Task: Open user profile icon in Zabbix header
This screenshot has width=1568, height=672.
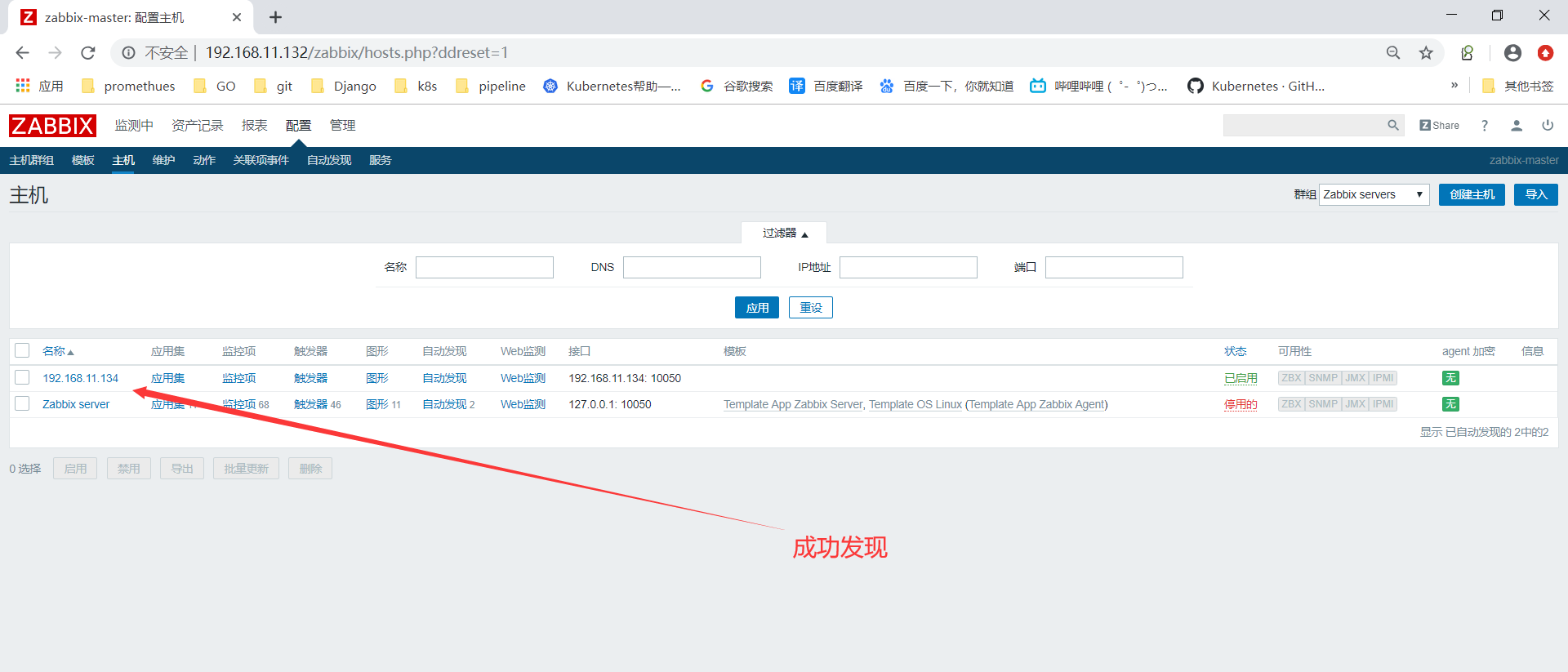Action: coord(1517,125)
